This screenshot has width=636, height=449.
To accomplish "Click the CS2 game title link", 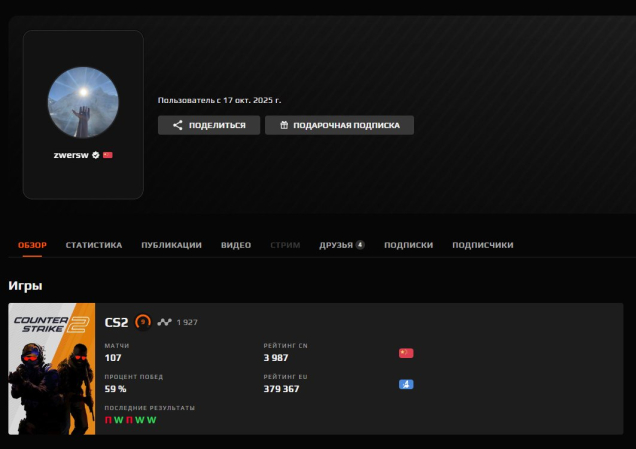I will (x=116, y=322).
